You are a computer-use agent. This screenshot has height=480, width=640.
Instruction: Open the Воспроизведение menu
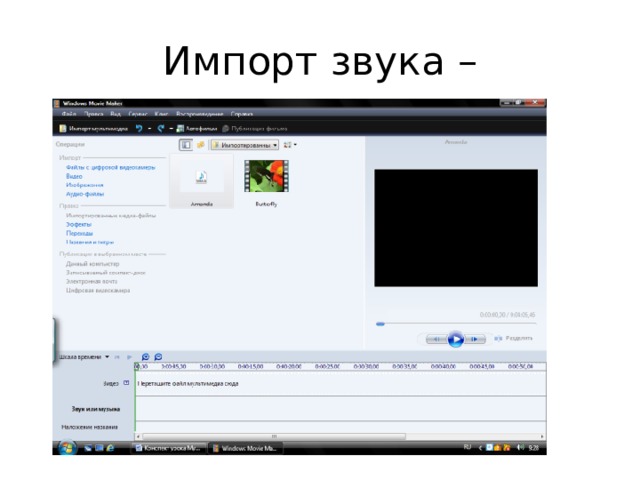[x=200, y=114]
